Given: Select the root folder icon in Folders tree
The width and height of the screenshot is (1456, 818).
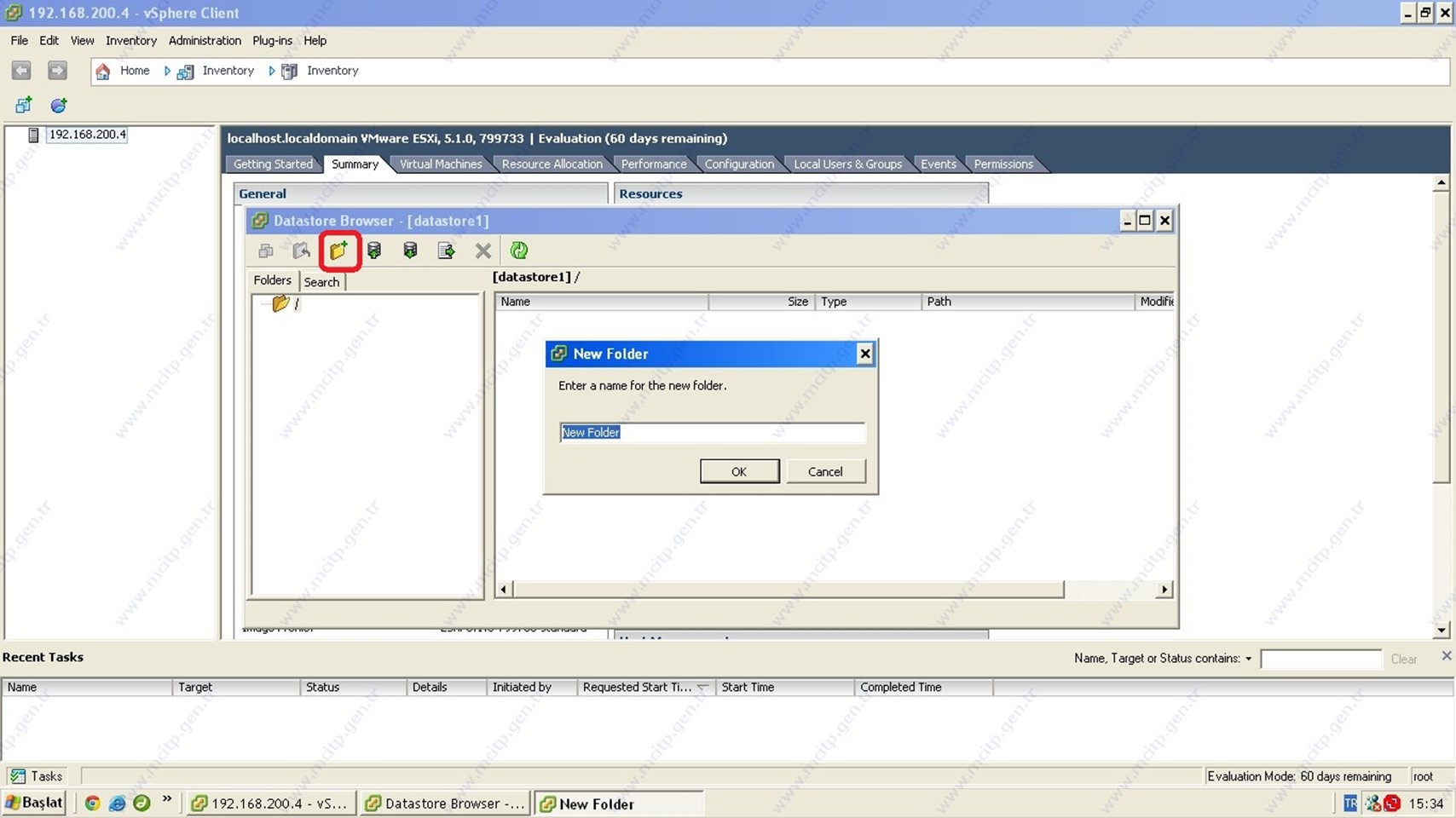Looking at the screenshot, I should pos(280,303).
